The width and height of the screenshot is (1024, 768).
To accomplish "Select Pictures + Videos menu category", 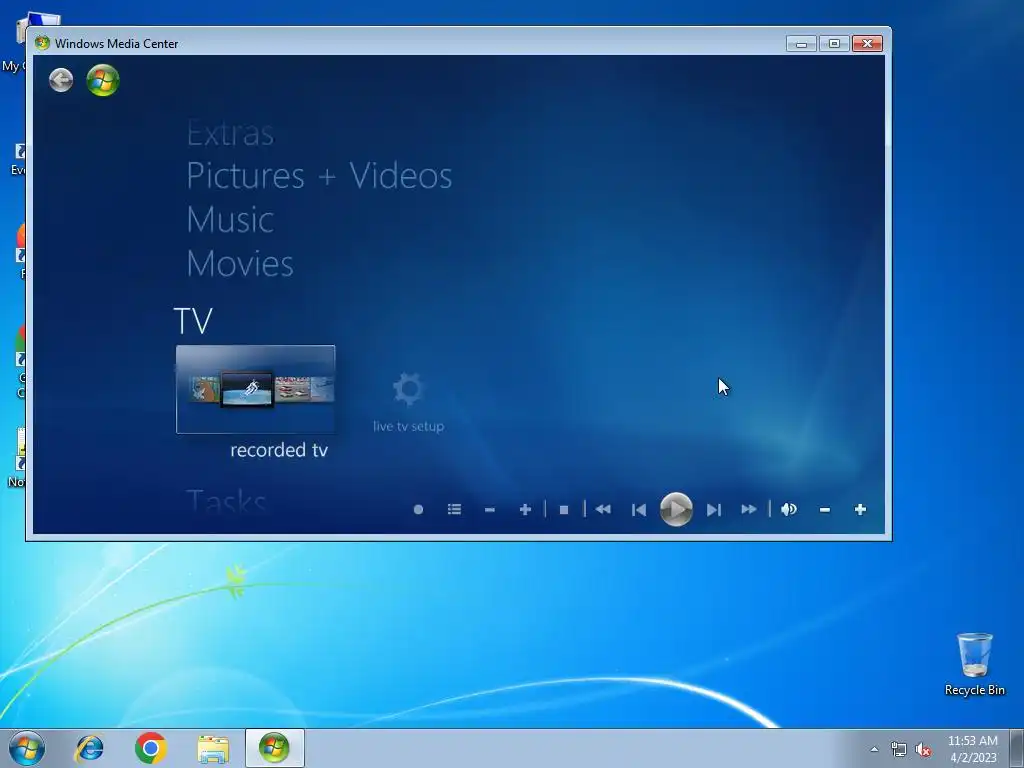I will pos(319,176).
